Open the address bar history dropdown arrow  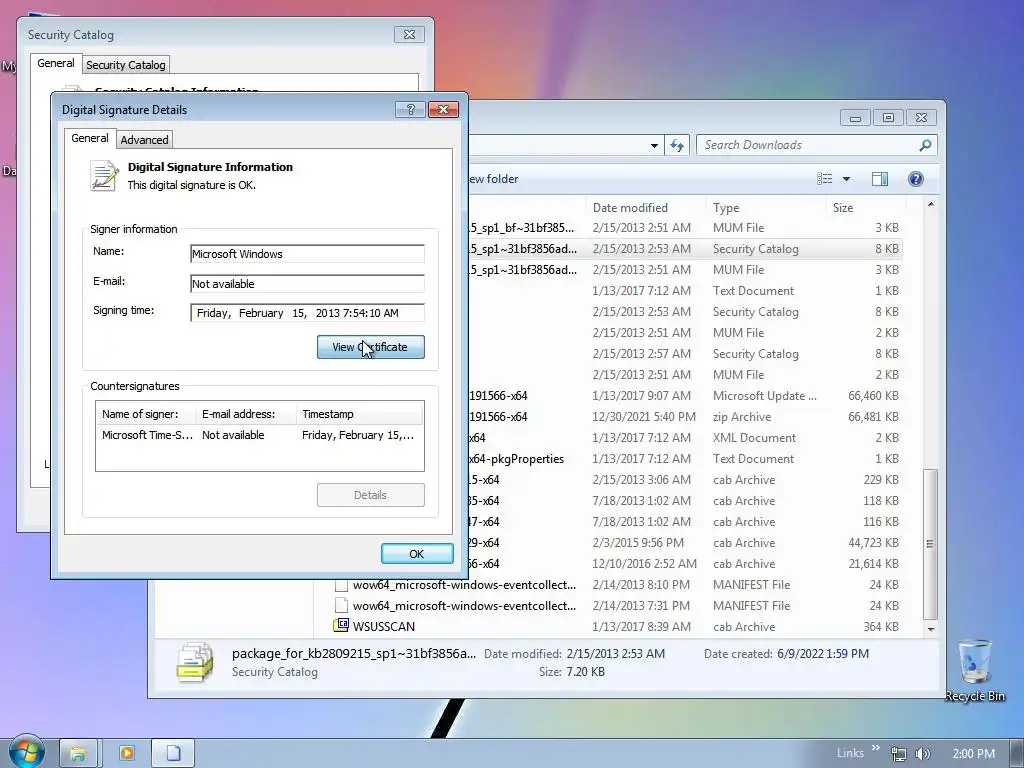point(654,146)
